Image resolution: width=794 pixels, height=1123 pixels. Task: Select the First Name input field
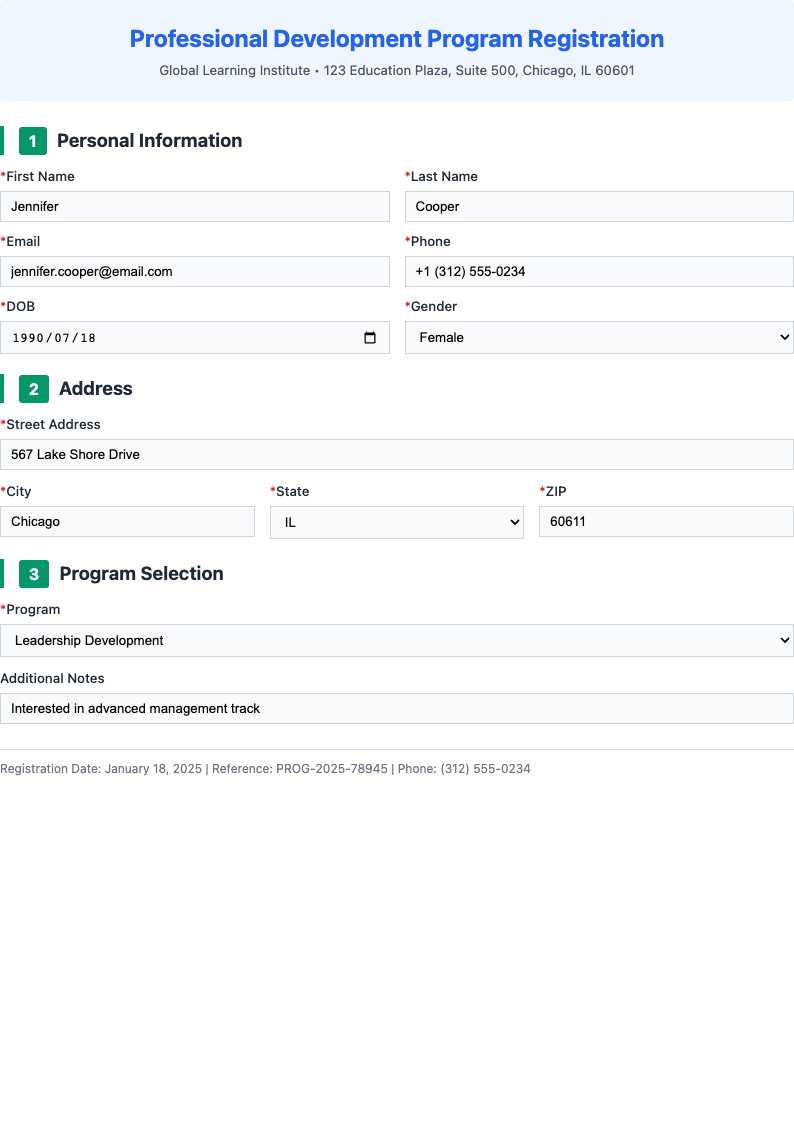(x=195, y=206)
